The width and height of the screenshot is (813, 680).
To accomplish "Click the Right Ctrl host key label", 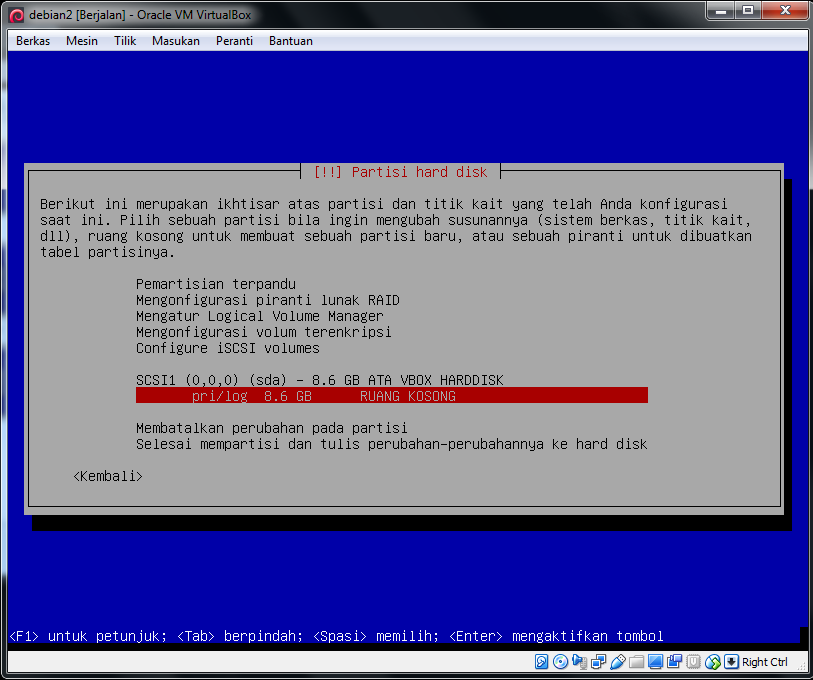I will (765, 662).
